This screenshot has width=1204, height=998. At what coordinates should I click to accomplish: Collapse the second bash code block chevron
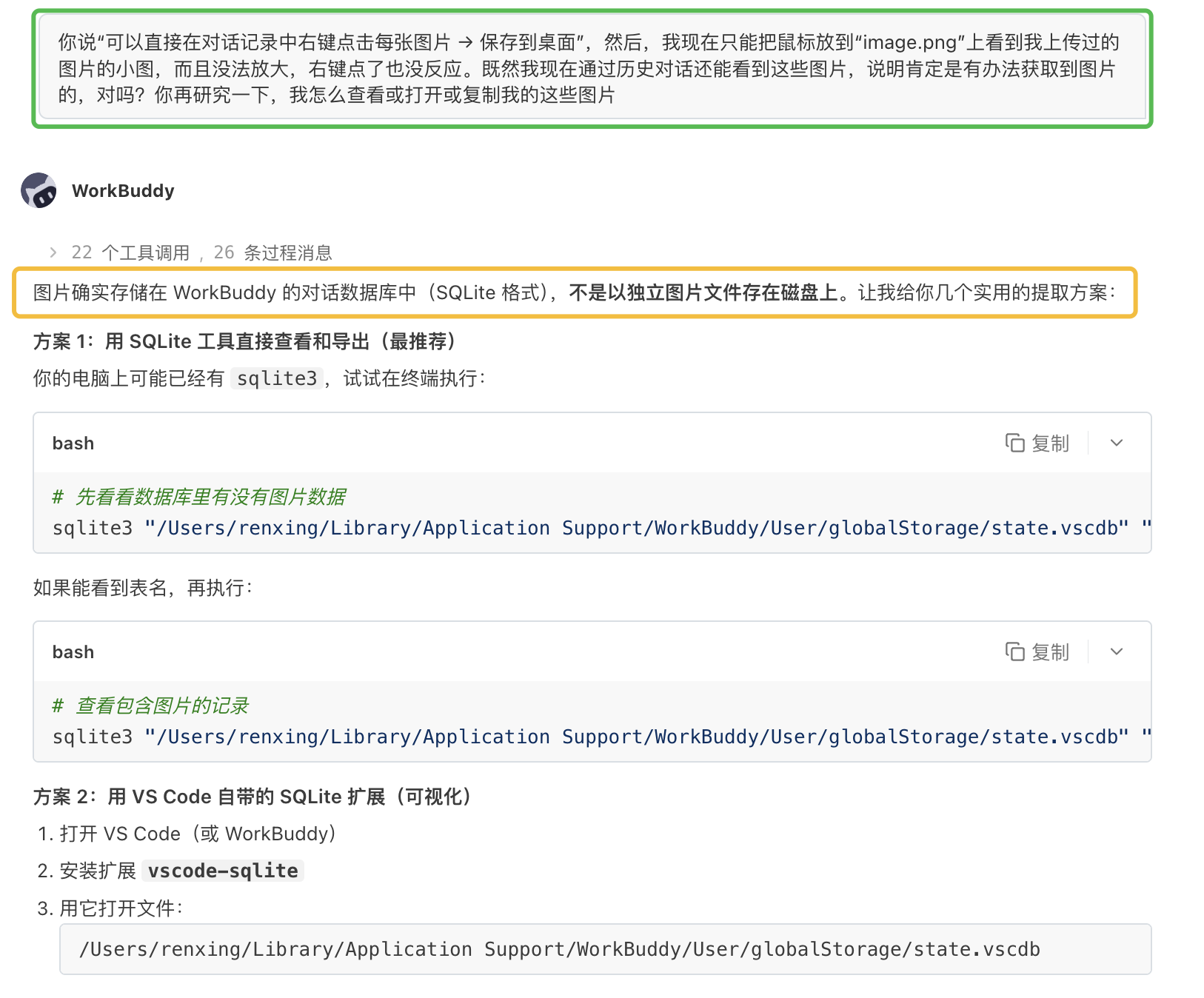(x=1117, y=652)
